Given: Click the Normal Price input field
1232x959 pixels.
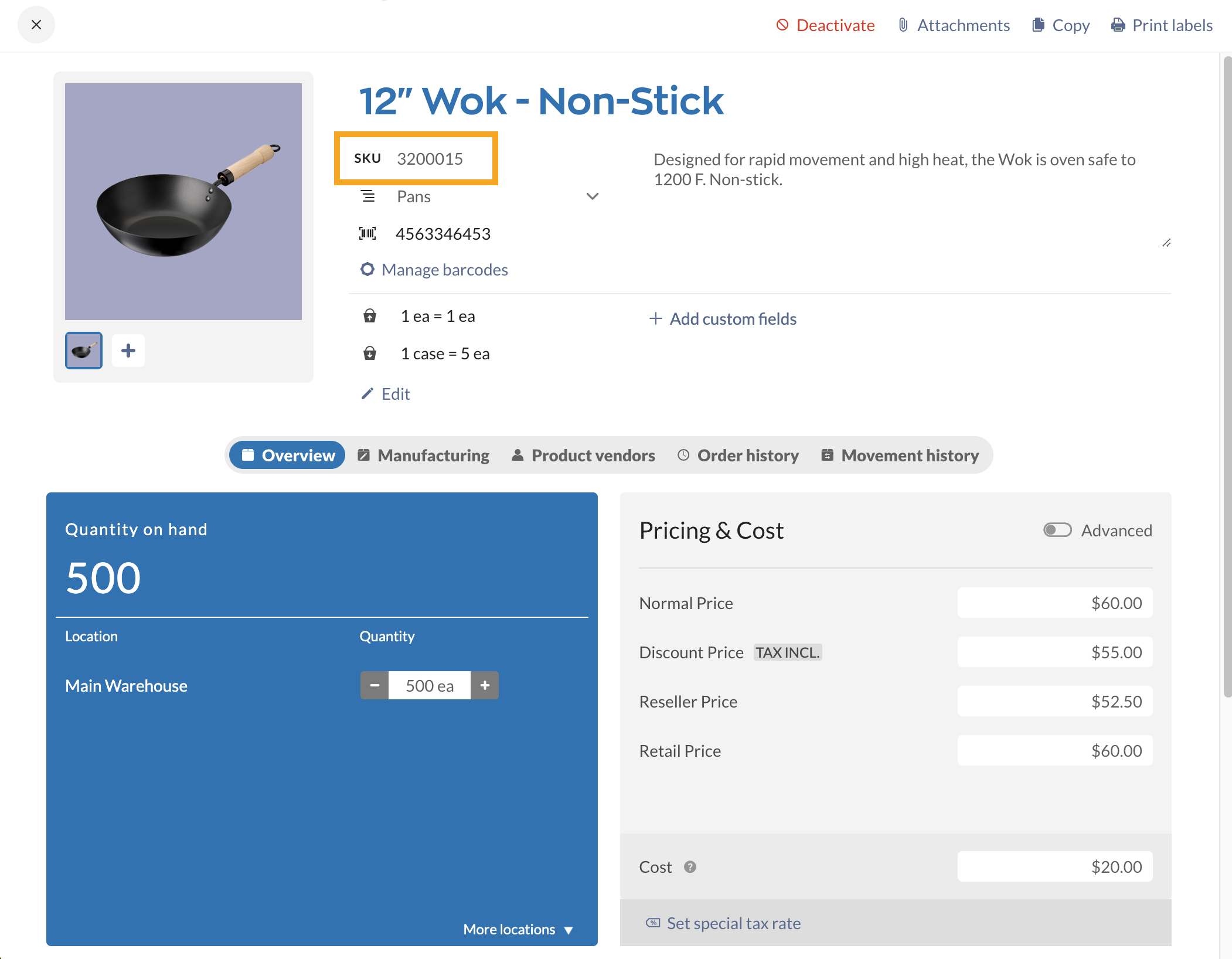Looking at the screenshot, I should click(1054, 603).
